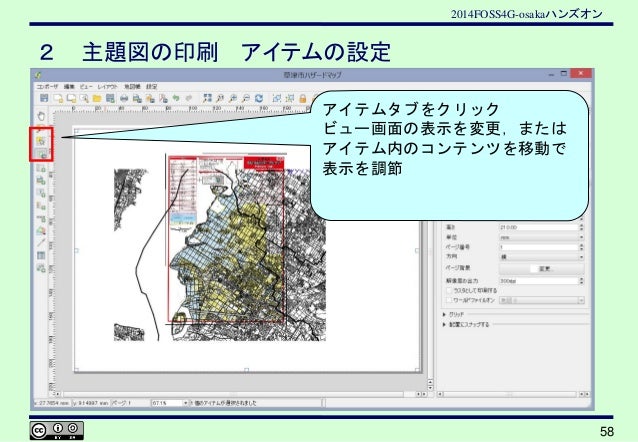Open the 設定 menu
This screenshot has height=442, width=638.
[x=152, y=87]
